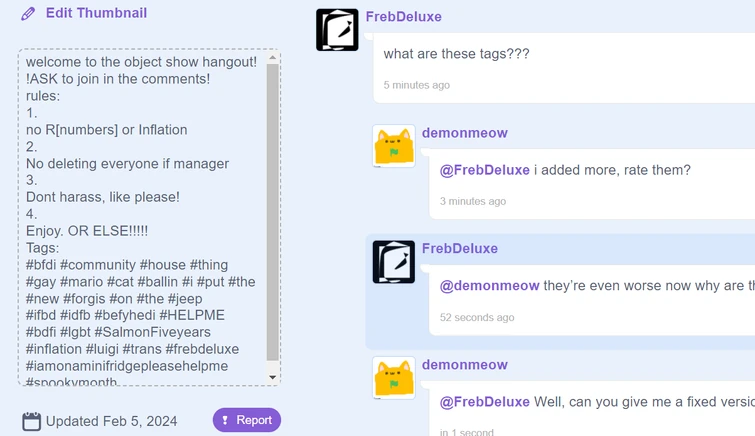
Task: Click the @FrebDeluxe mention in the 'Well, can you' reply
Action: point(485,402)
